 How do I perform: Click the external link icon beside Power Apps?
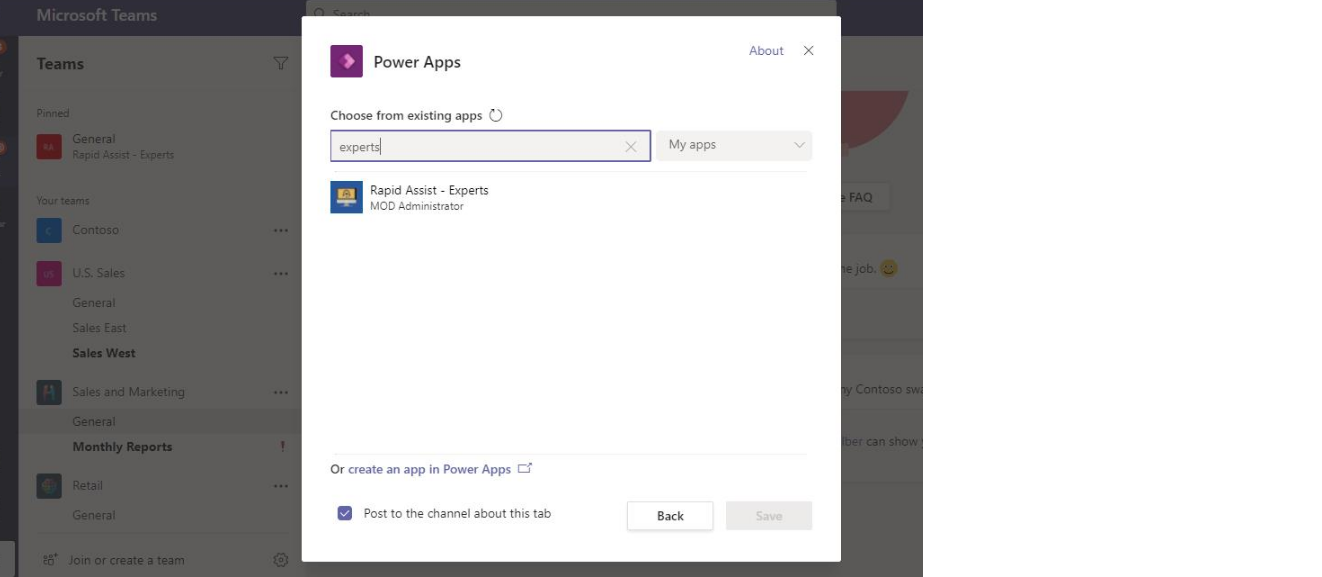click(525, 468)
